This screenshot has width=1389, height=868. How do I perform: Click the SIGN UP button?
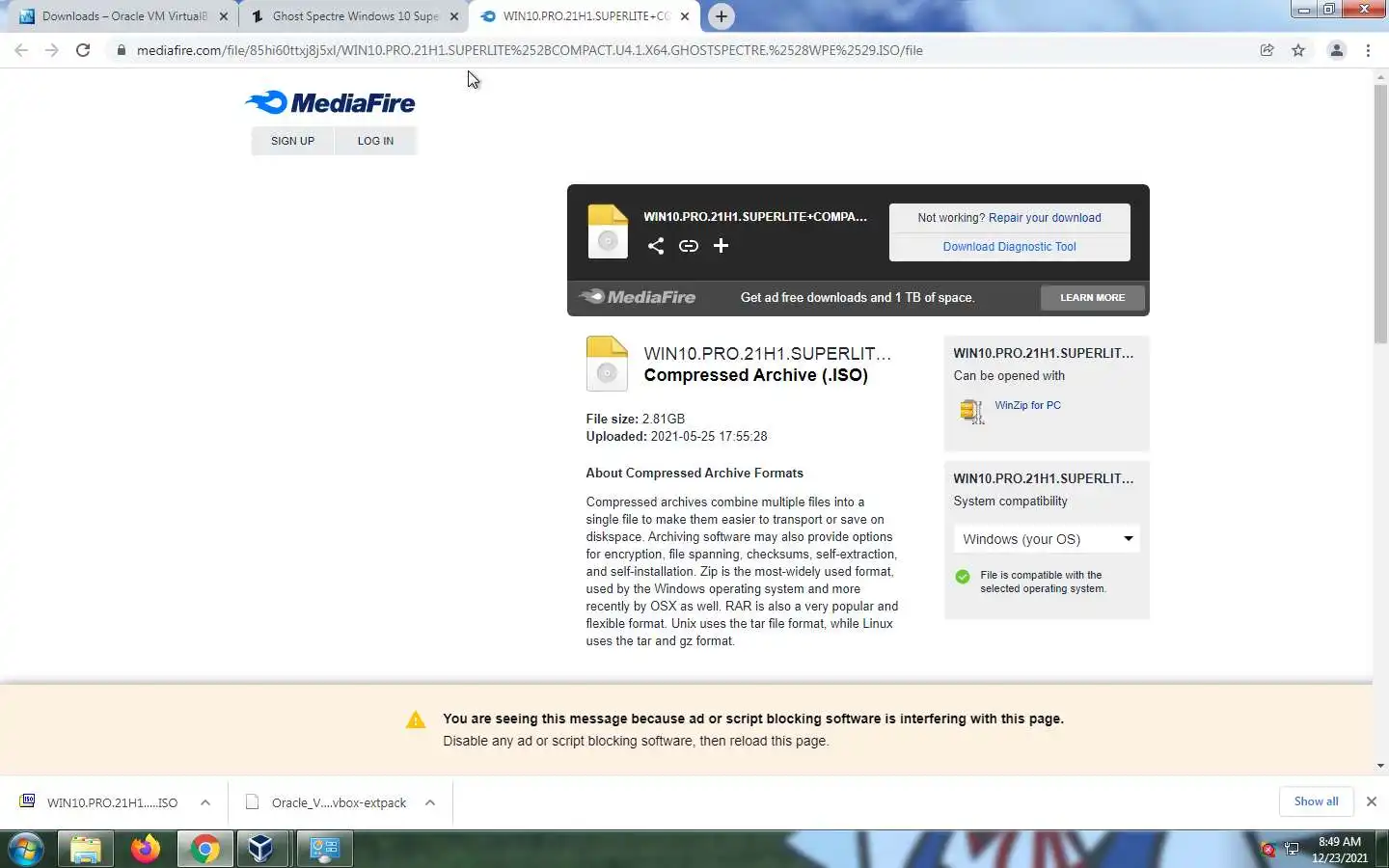coord(292,141)
